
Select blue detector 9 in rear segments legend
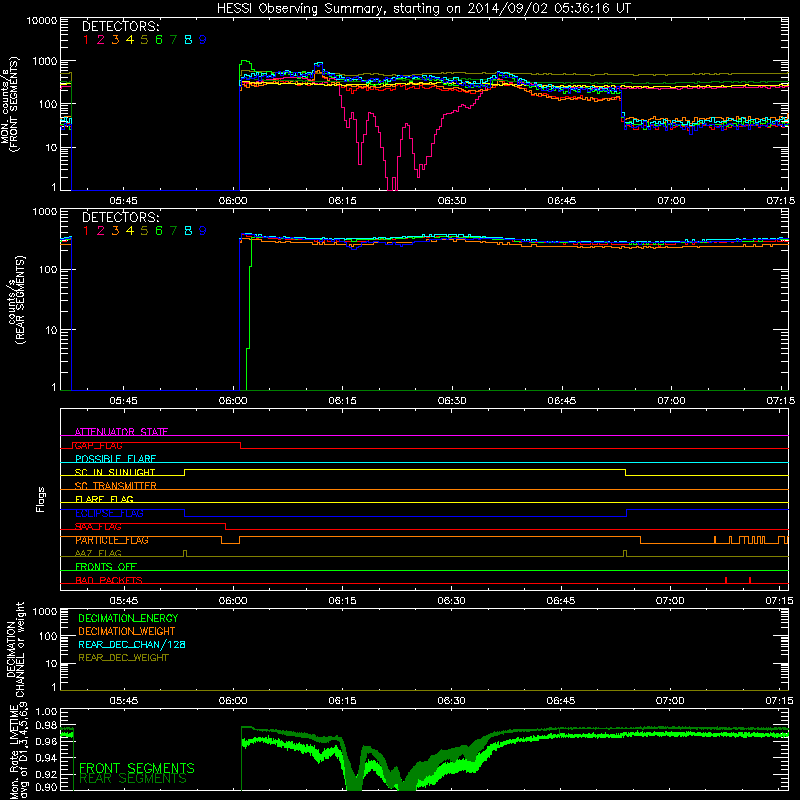pos(203,231)
